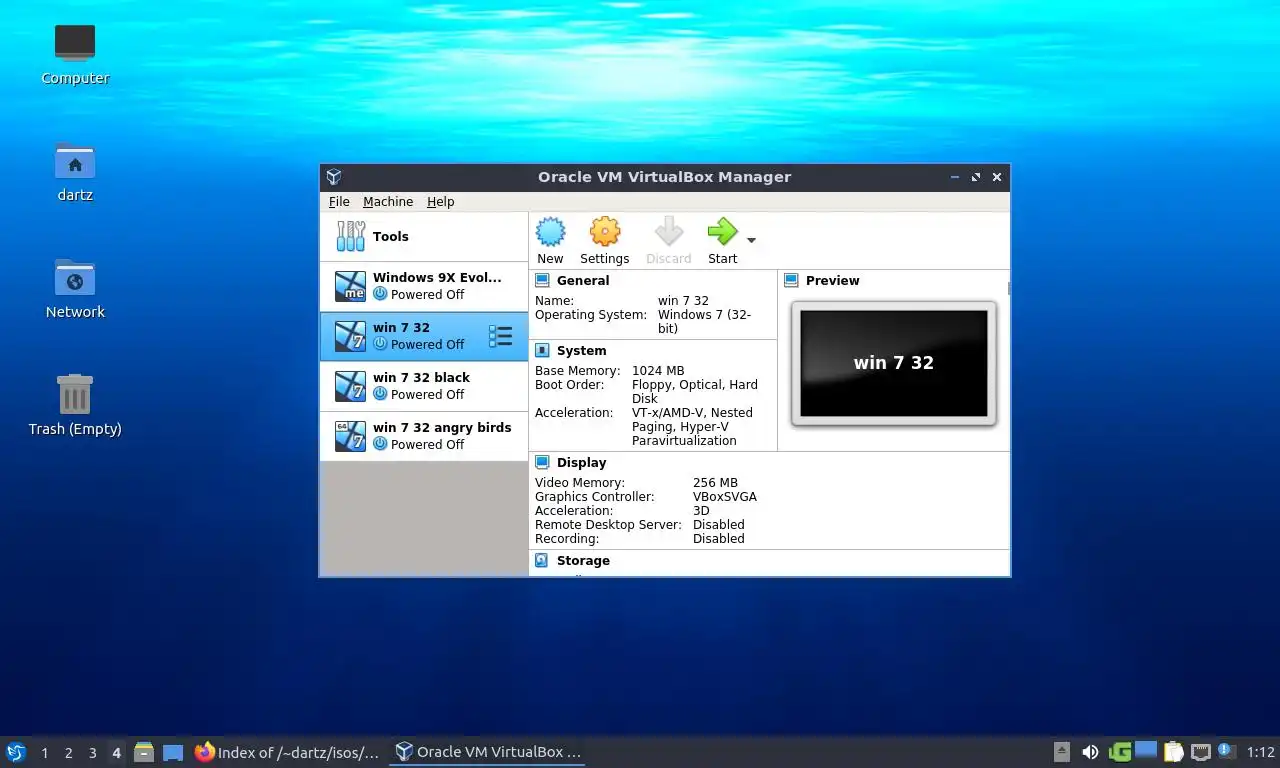Click the Display monitor icon
The width and height of the screenshot is (1280, 768).
point(542,462)
